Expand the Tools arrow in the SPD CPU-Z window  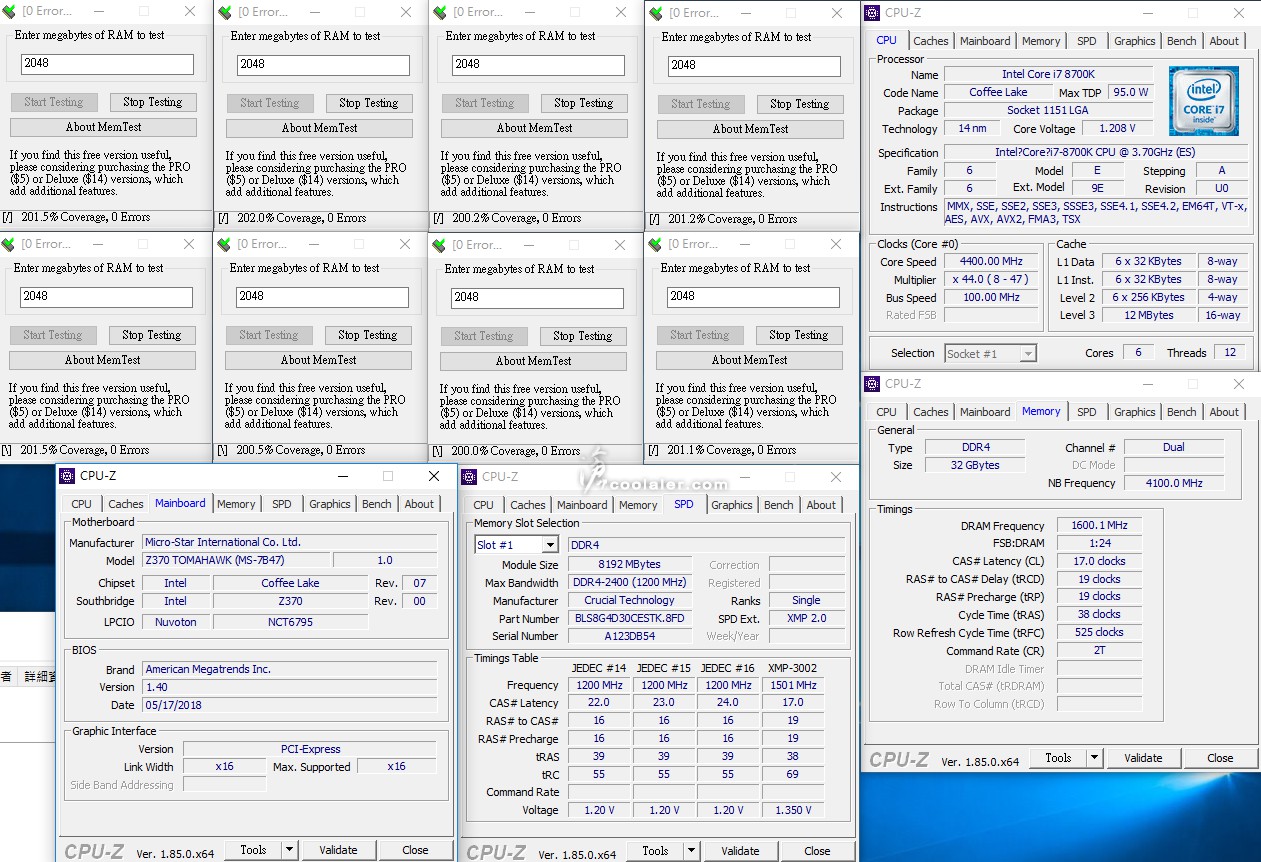click(691, 851)
